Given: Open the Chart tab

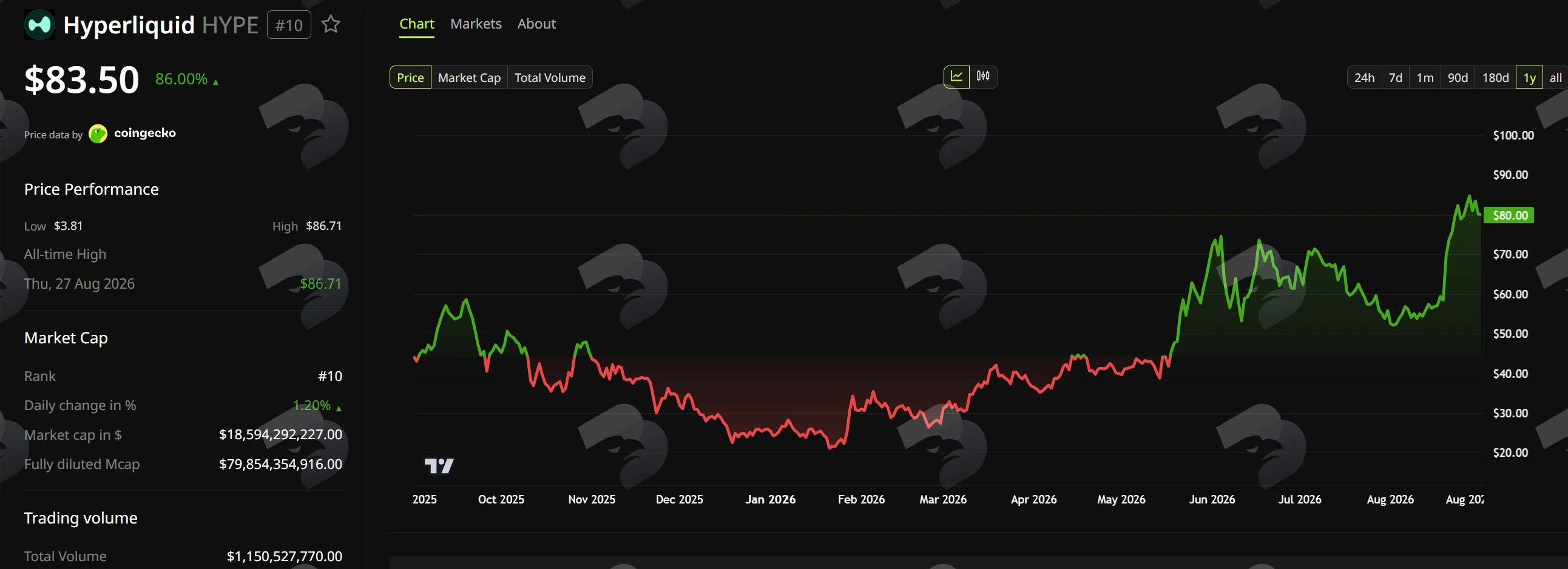Looking at the screenshot, I should pos(417,24).
